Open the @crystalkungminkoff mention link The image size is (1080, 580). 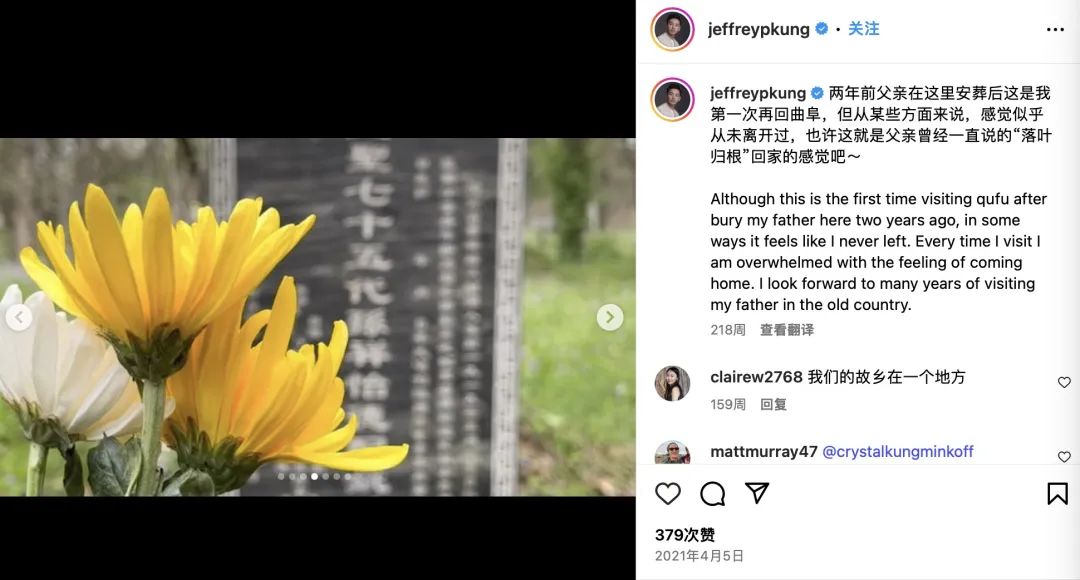coord(897,452)
